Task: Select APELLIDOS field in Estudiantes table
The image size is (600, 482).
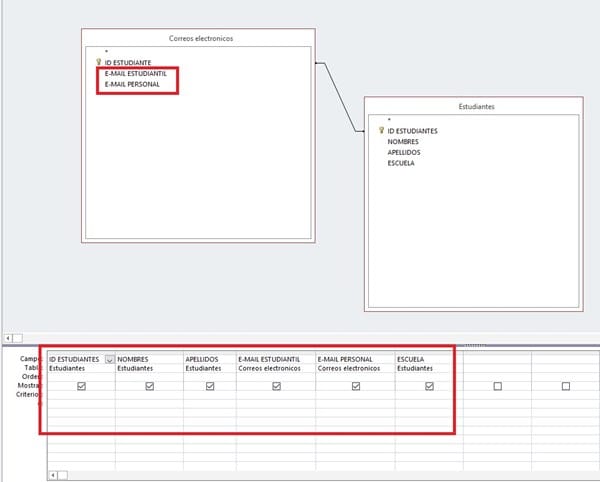Action: [404, 152]
